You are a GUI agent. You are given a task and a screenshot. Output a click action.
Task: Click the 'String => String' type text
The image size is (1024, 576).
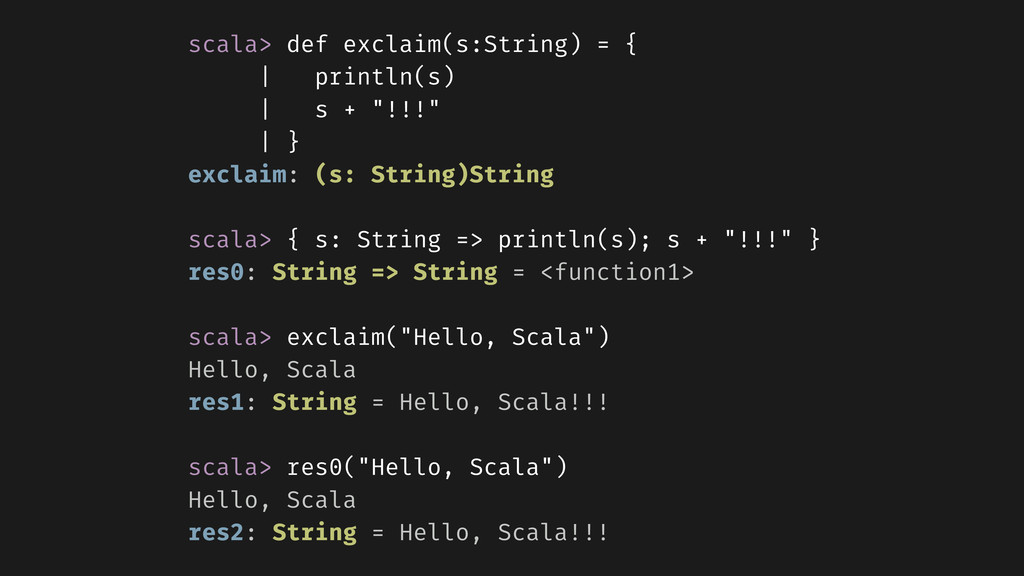pos(385,272)
